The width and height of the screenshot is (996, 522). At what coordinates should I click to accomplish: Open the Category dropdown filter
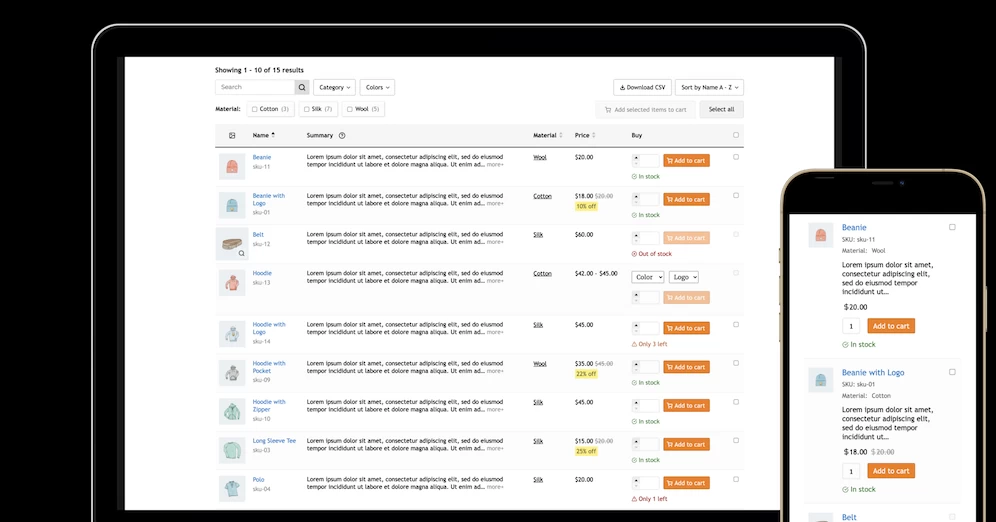point(334,88)
